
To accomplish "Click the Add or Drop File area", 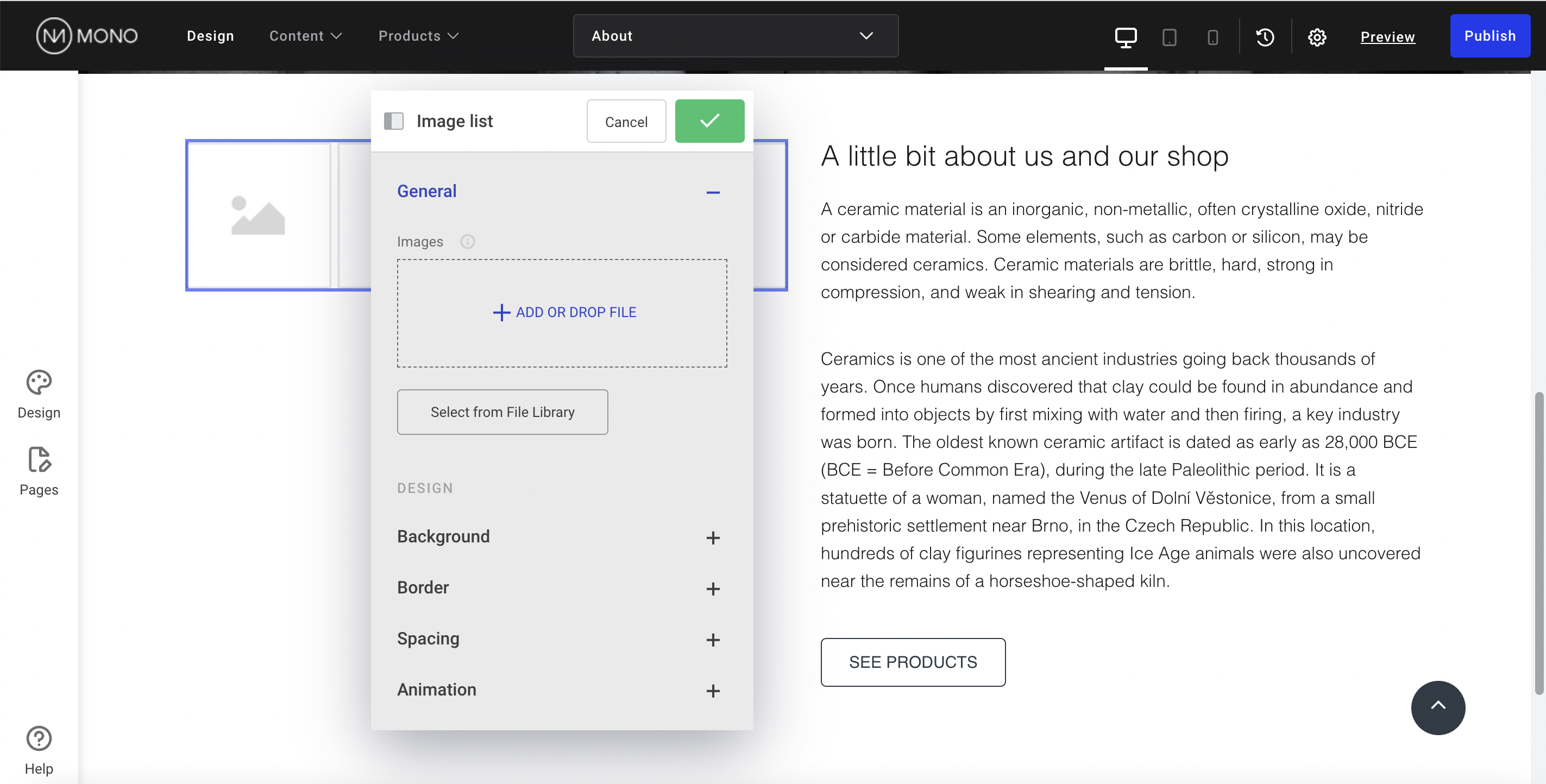I will 562,313.
